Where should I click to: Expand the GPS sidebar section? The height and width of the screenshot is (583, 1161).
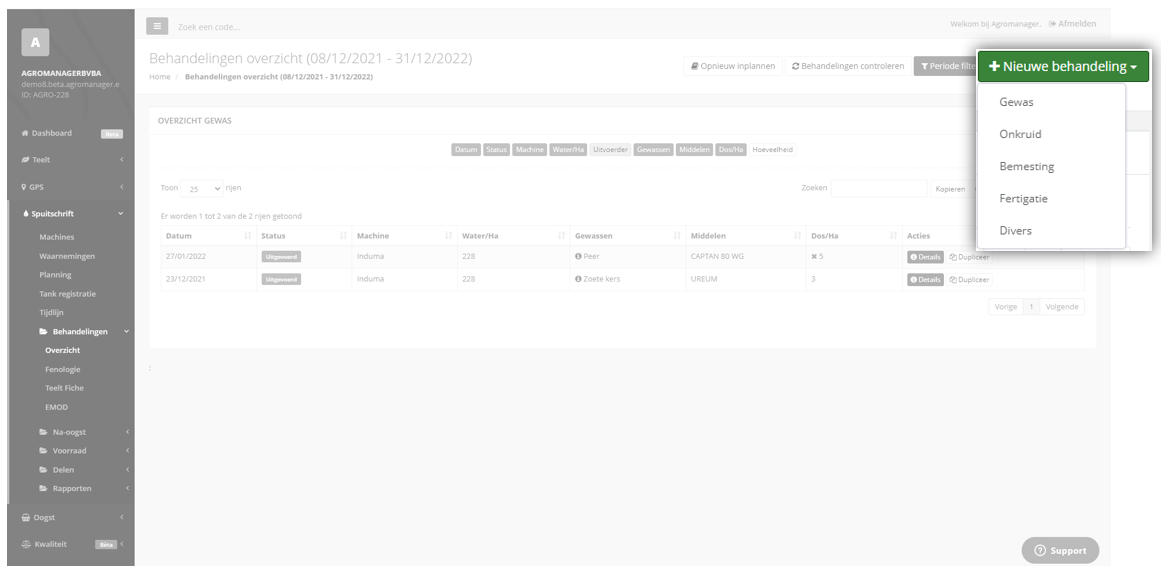coord(71,187)
